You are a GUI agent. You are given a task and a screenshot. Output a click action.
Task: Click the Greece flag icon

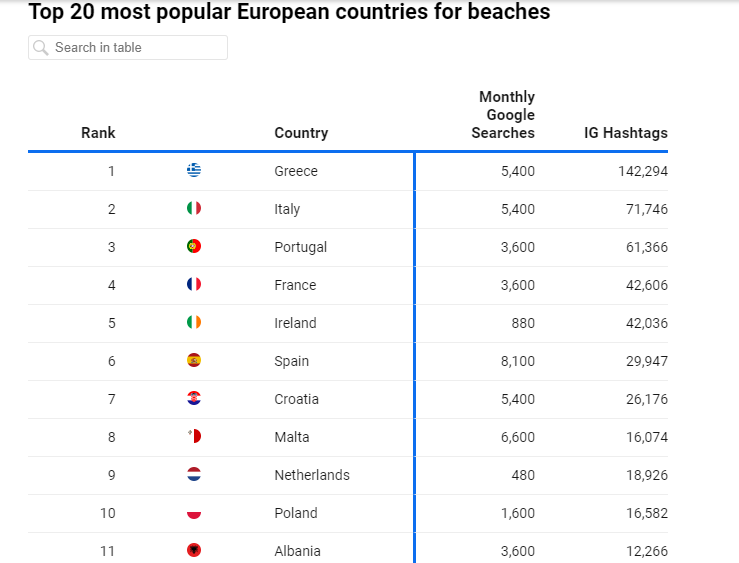click(194, 171)
